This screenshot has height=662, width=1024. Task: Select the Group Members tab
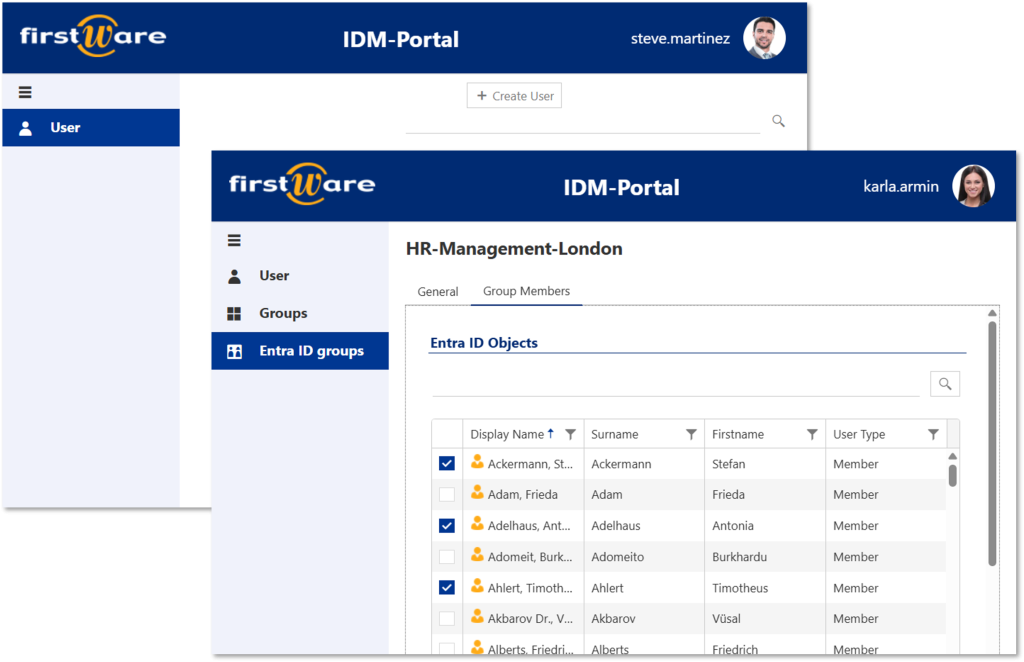tap(526, 291)
